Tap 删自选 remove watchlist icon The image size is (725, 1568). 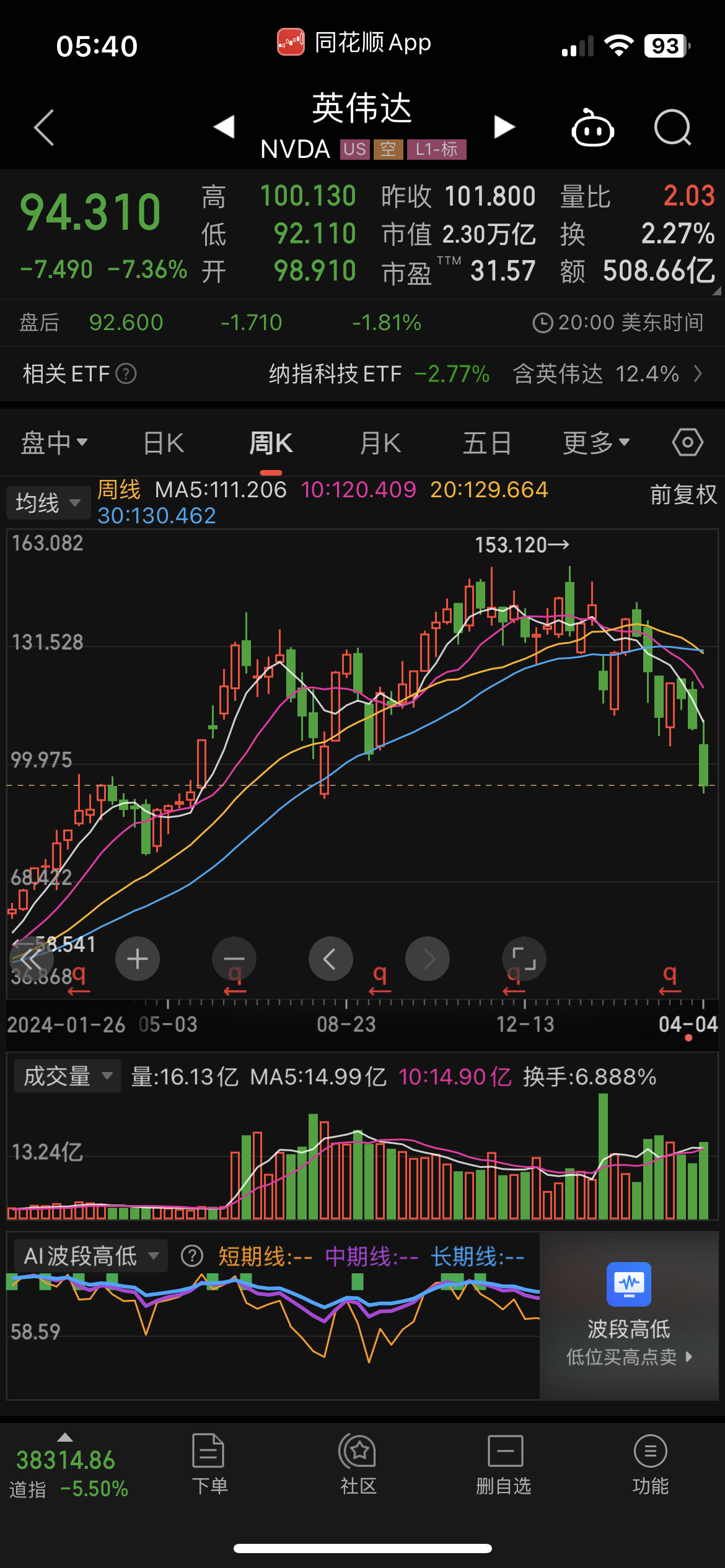tap(506, 1451)
